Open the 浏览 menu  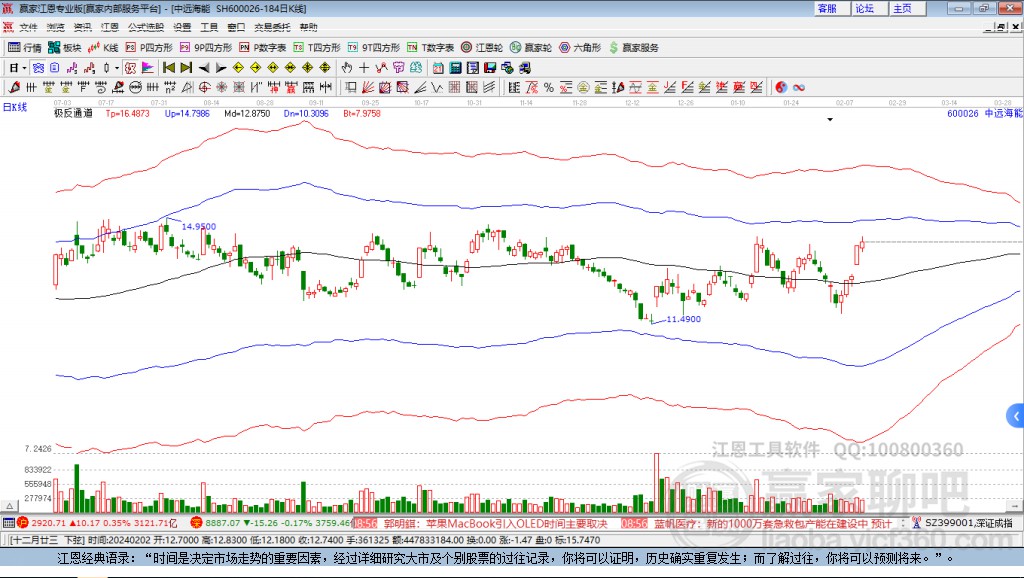coord(56,27)
